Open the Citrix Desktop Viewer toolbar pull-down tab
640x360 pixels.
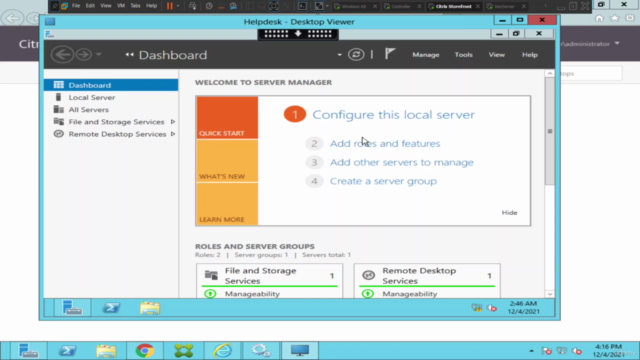[x=298, y=34]
